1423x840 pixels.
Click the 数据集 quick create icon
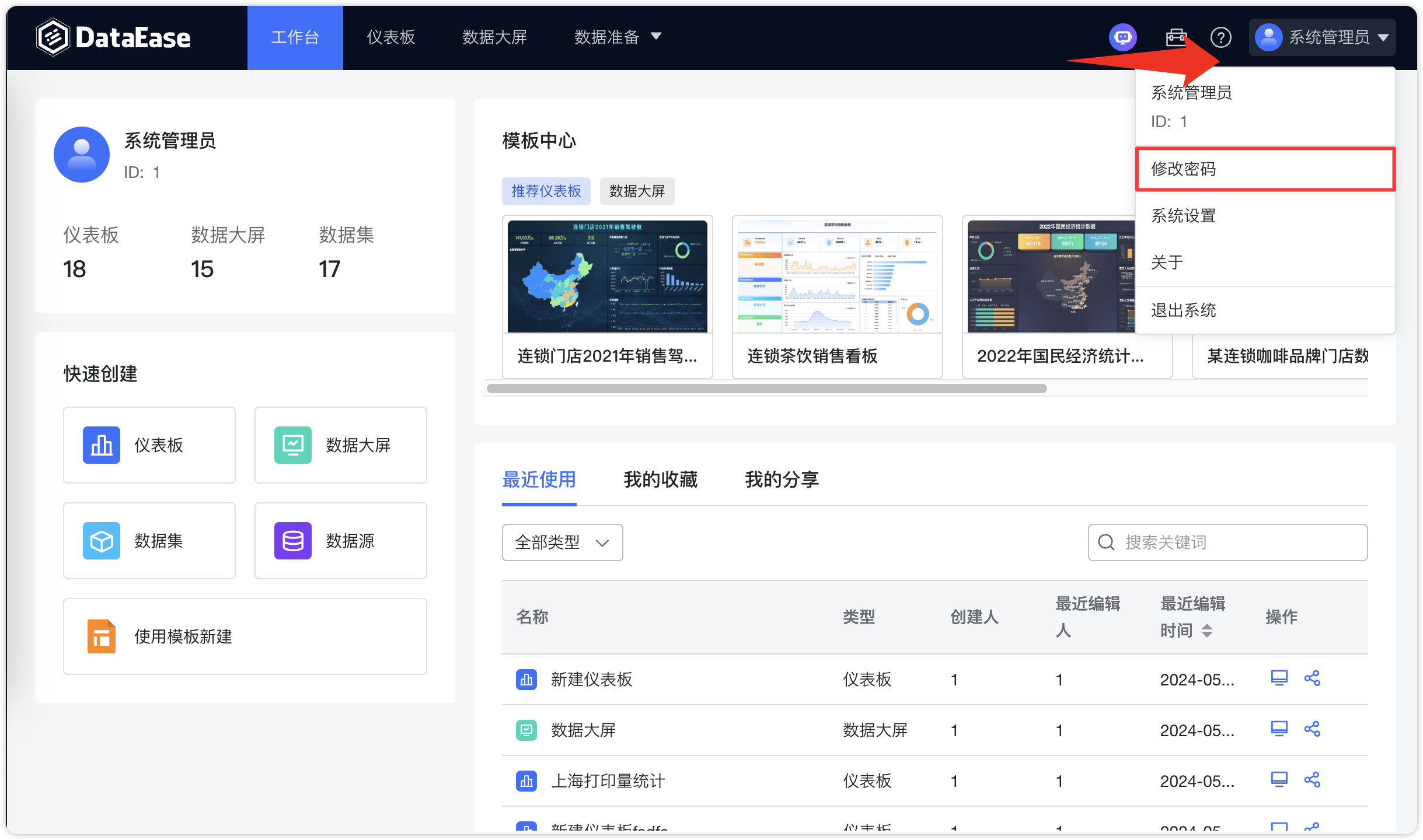[x=101, y=541]
